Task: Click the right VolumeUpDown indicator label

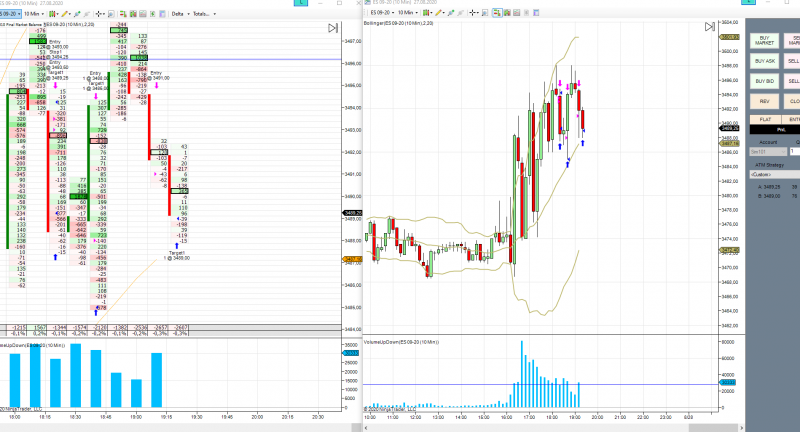Action: tap(402, 342)
